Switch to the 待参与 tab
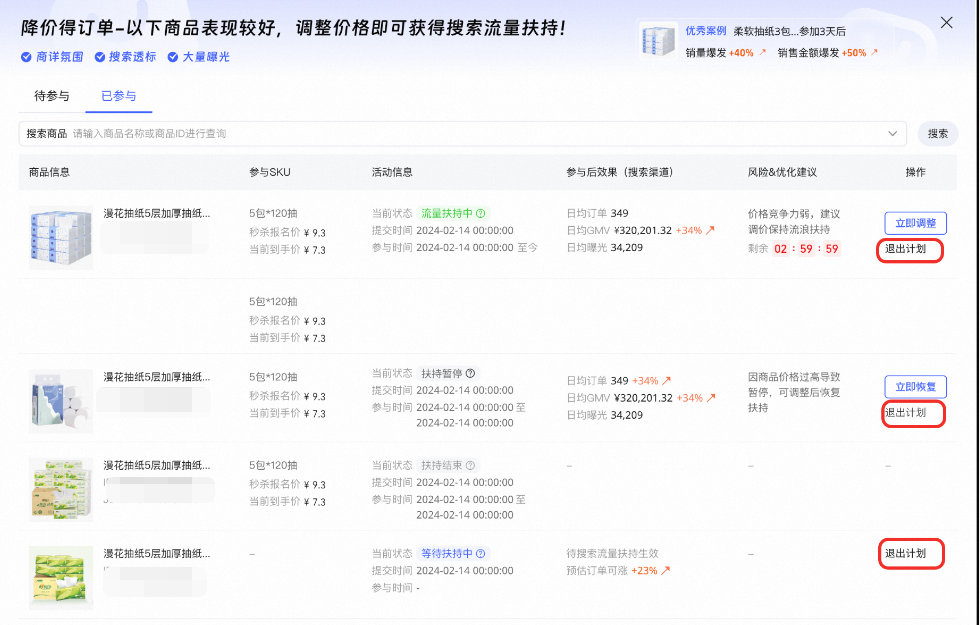Screen dimensions: 980x625 click(52, 96)
